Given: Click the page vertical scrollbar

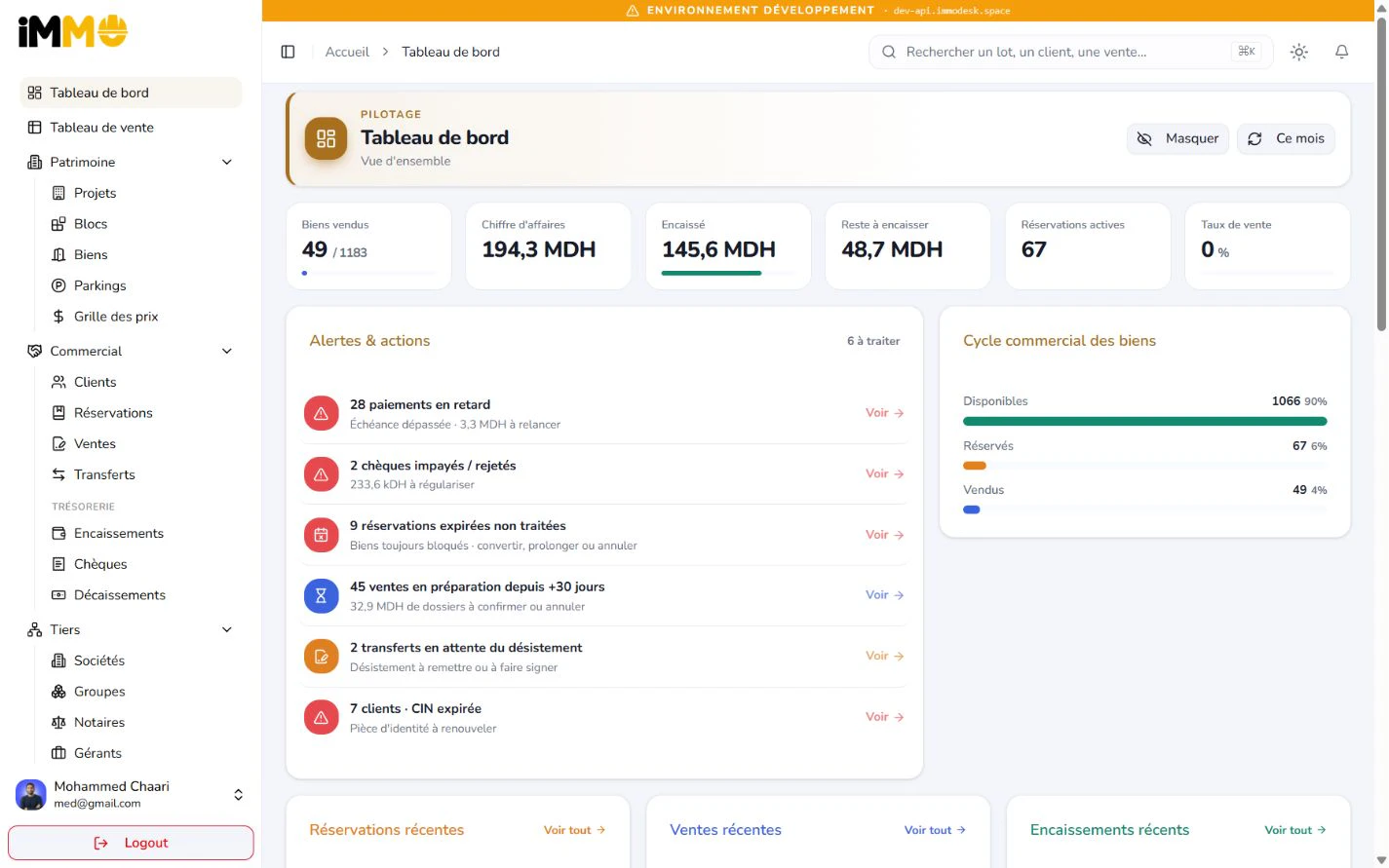Looking at the screenshot, I should coord(1381,175).
